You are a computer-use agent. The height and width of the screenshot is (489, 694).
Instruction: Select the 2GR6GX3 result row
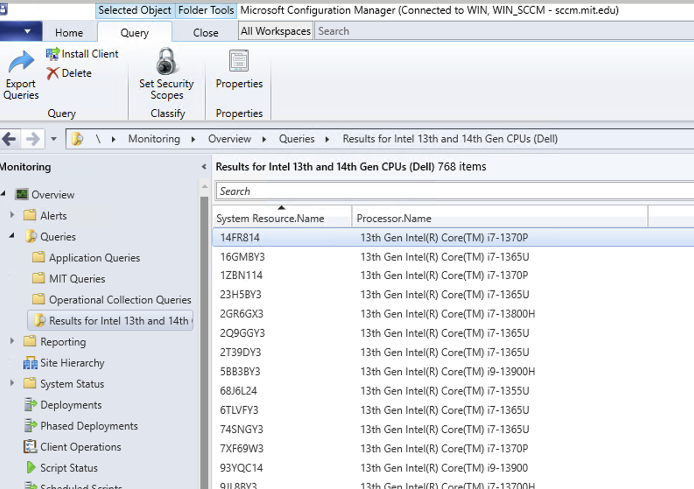click(453, 314)
